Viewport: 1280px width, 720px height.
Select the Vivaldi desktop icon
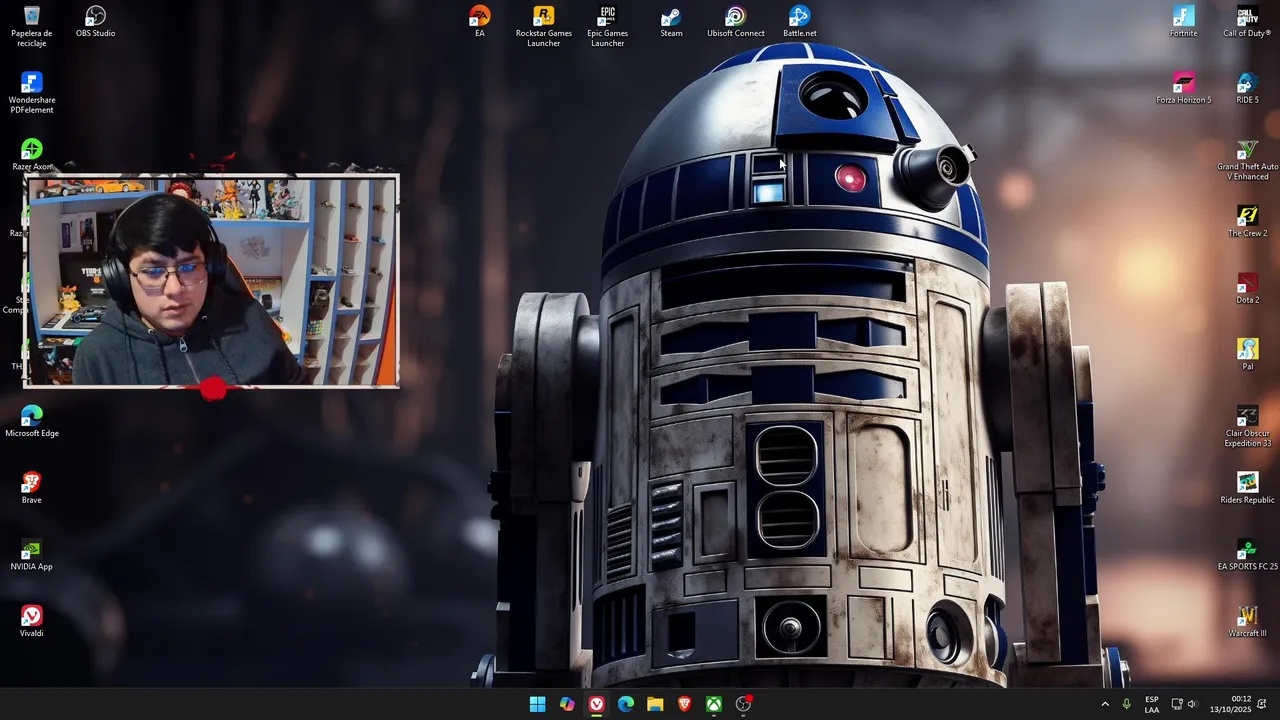pyautogui.click(x=32, y=622)
